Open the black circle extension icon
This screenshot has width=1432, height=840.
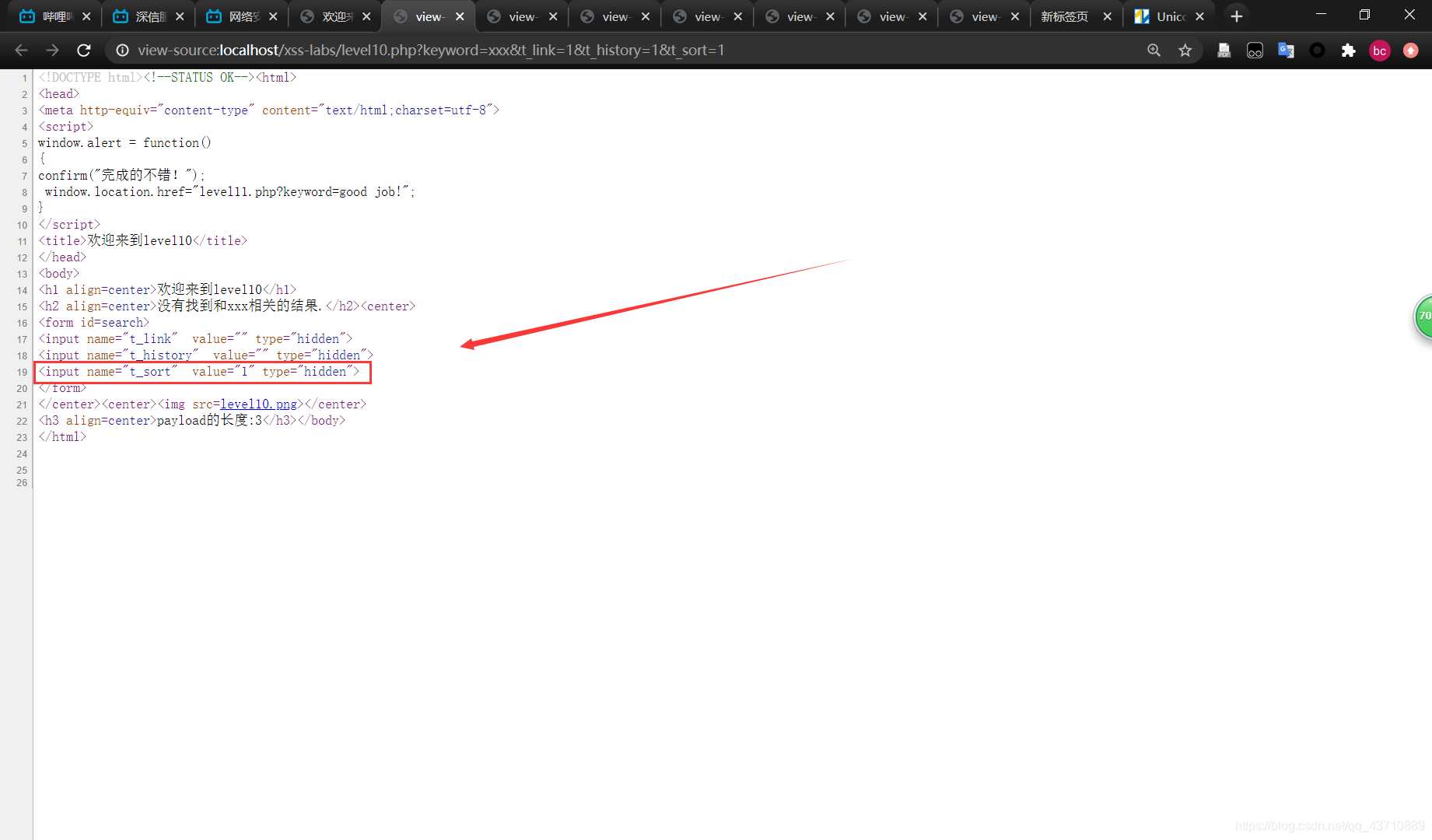click(x=1317, y=51)
